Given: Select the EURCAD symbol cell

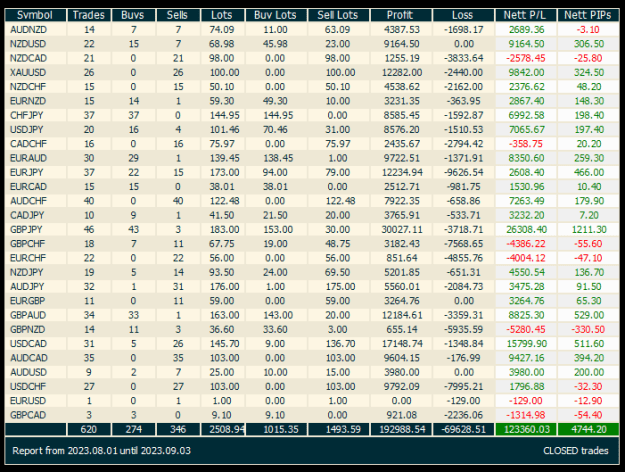Looking at the screenshot, I should tap(35, 187).
